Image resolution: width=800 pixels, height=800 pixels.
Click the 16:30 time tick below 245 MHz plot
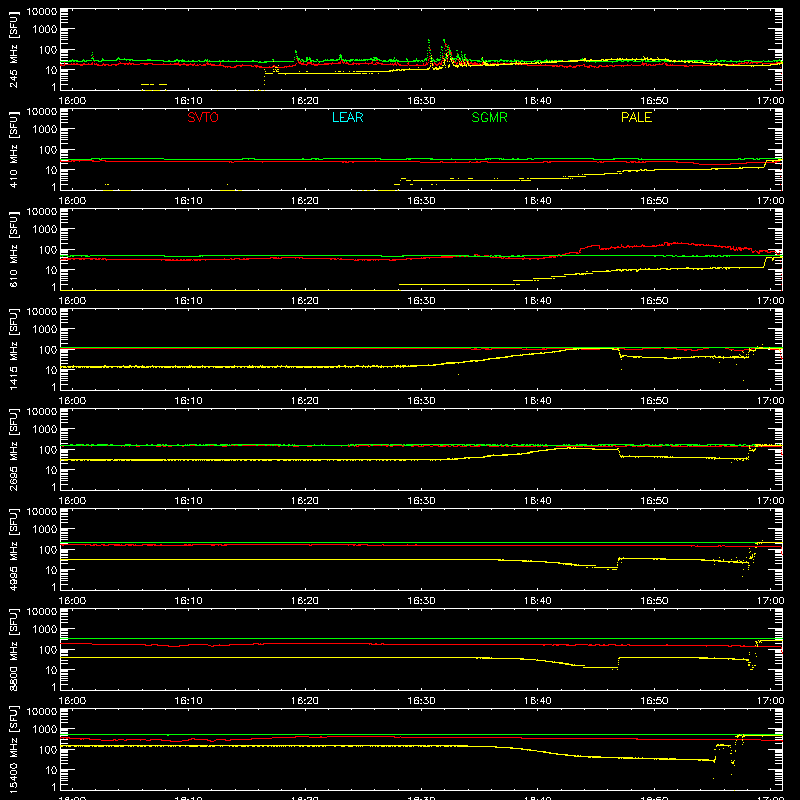(421, 101)
